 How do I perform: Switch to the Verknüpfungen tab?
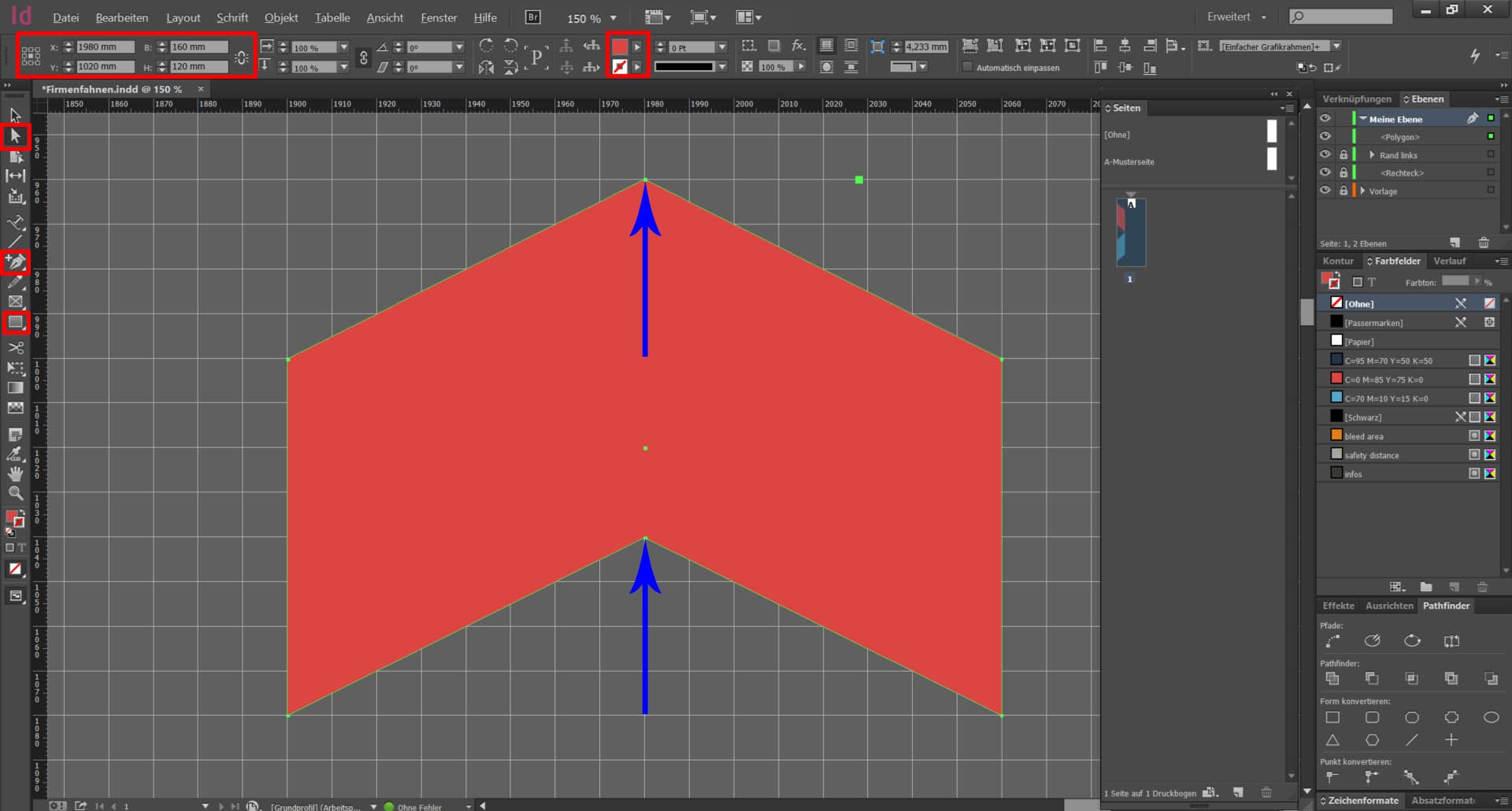coord(1356,99)
